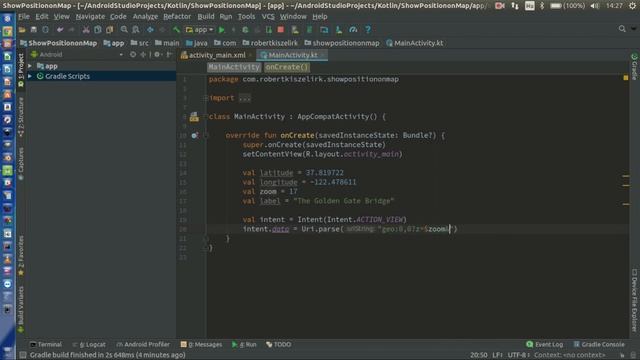The image size is (640, 360).
Task: Click the SDK Manager download icon
Action: 339,30
